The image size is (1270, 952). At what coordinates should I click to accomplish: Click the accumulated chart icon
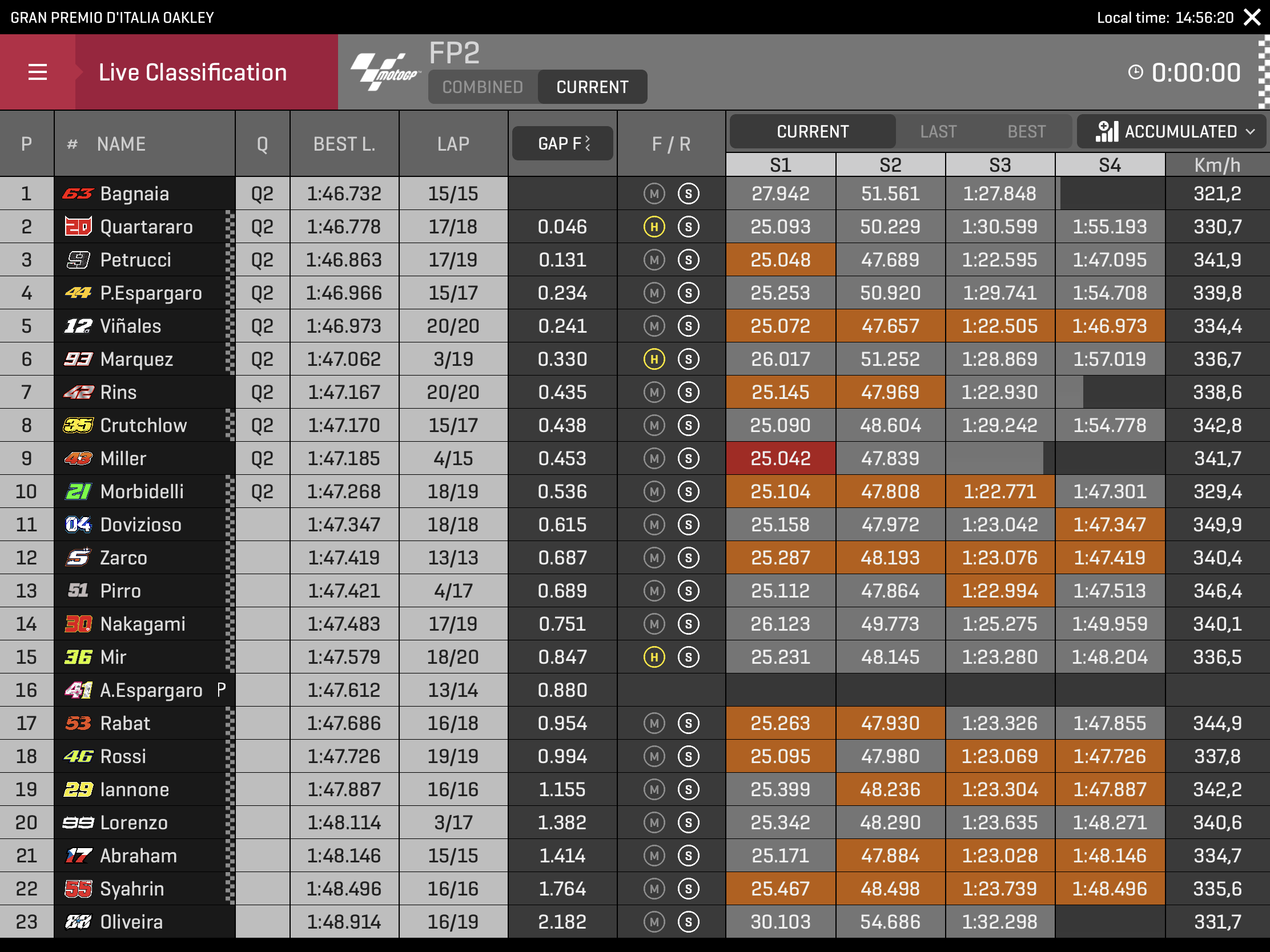coord(1106,131)
